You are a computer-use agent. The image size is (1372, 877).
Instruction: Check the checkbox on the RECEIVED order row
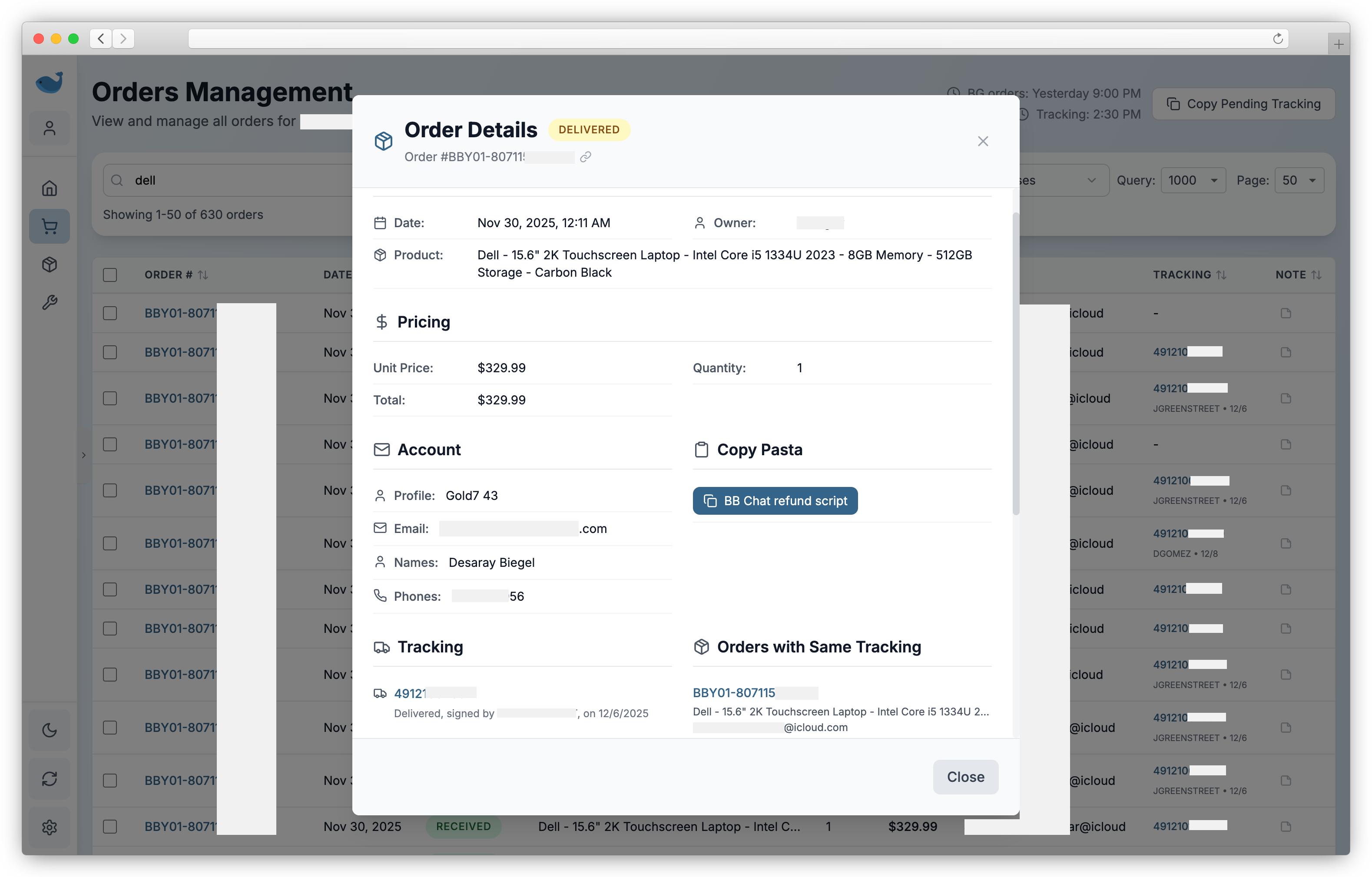pyautogui.click(x=110, y=826)
